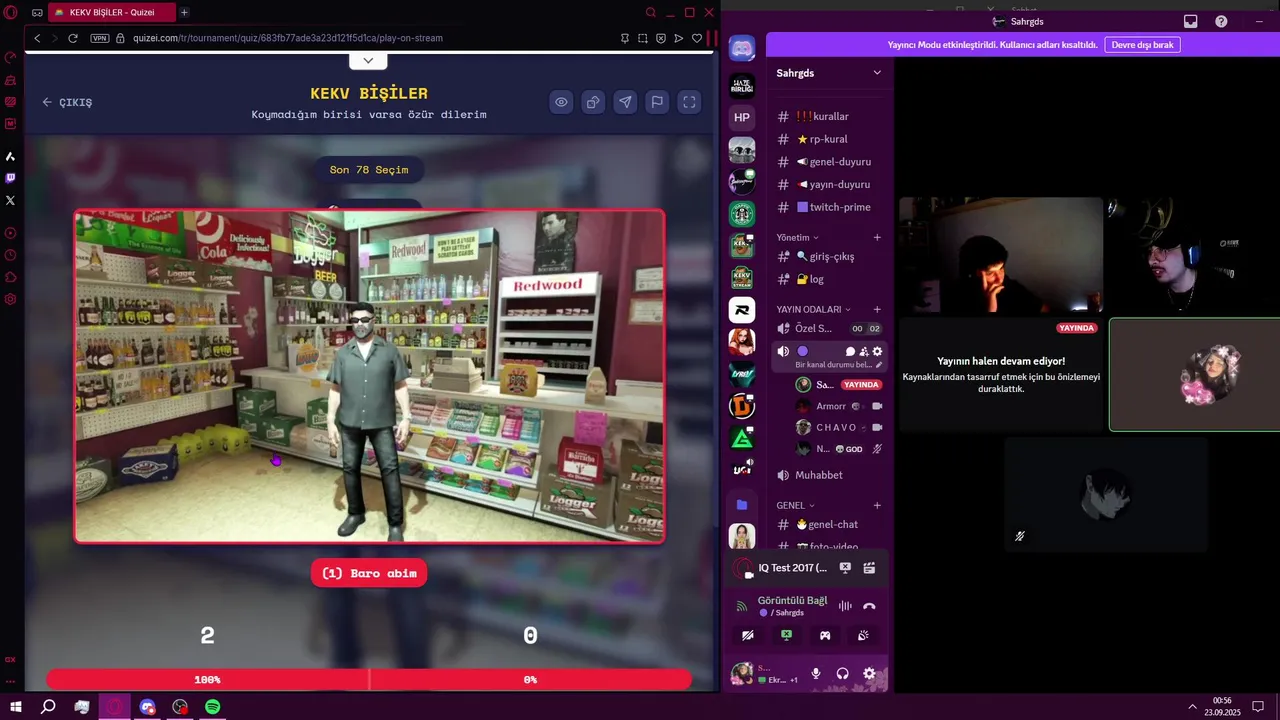The width and height of the screenshot is (1280, 720).
Task: Add channel to Yönetim category
Action: (877, 238)
